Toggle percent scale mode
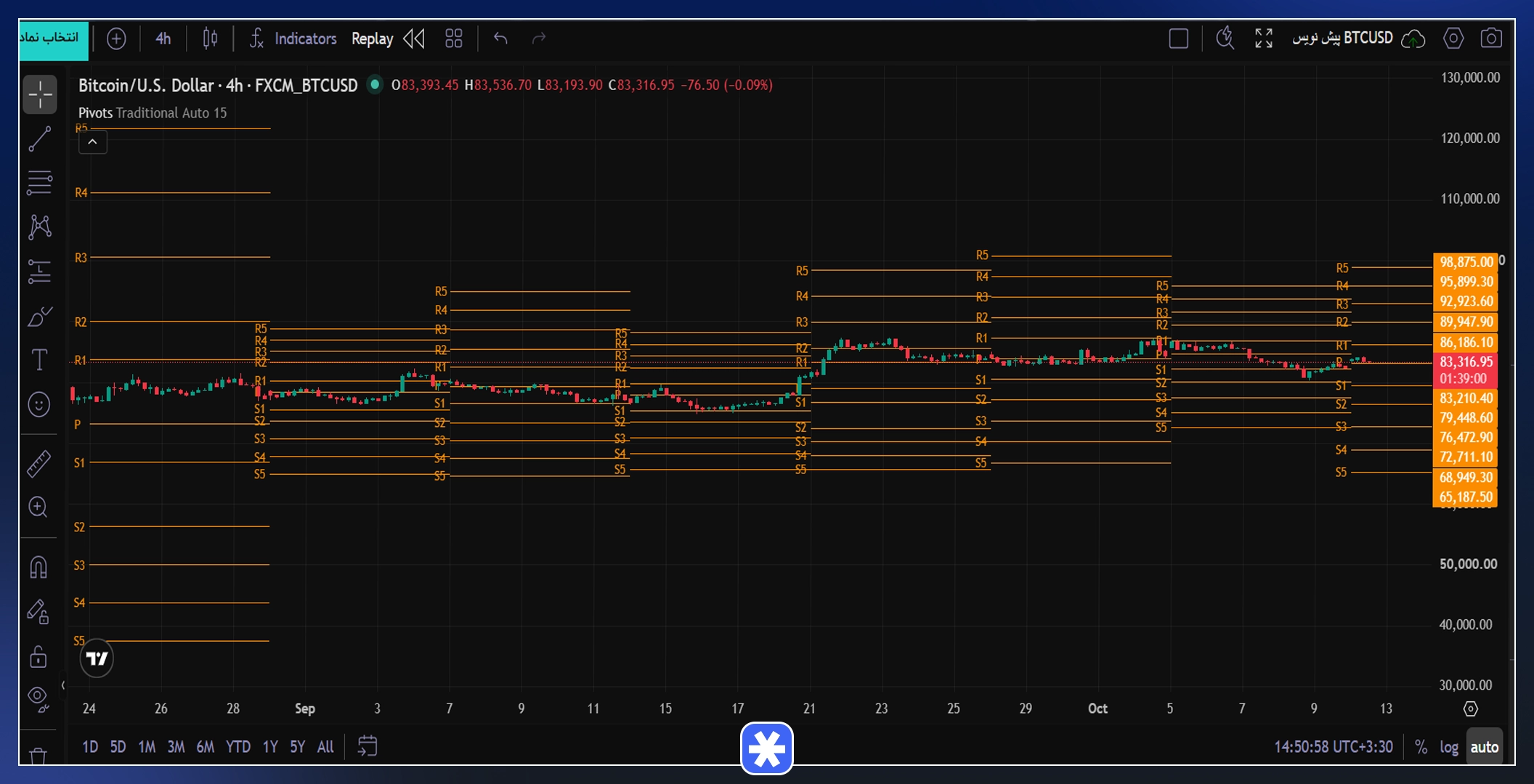Viewport: 1534px width, 784px height. (x=1421, y=747)
